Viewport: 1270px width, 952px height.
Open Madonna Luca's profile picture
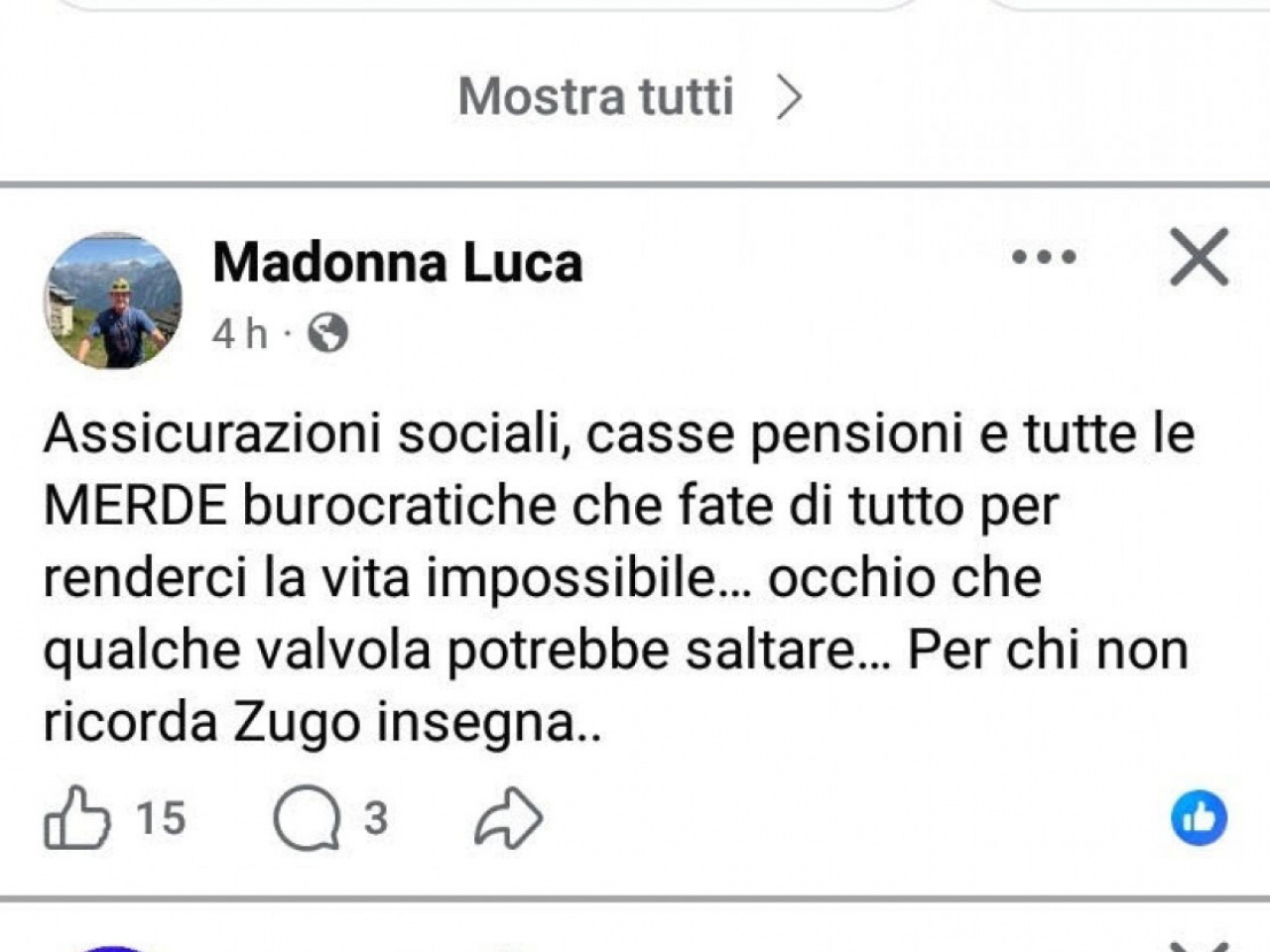click(x=112, y=301)
